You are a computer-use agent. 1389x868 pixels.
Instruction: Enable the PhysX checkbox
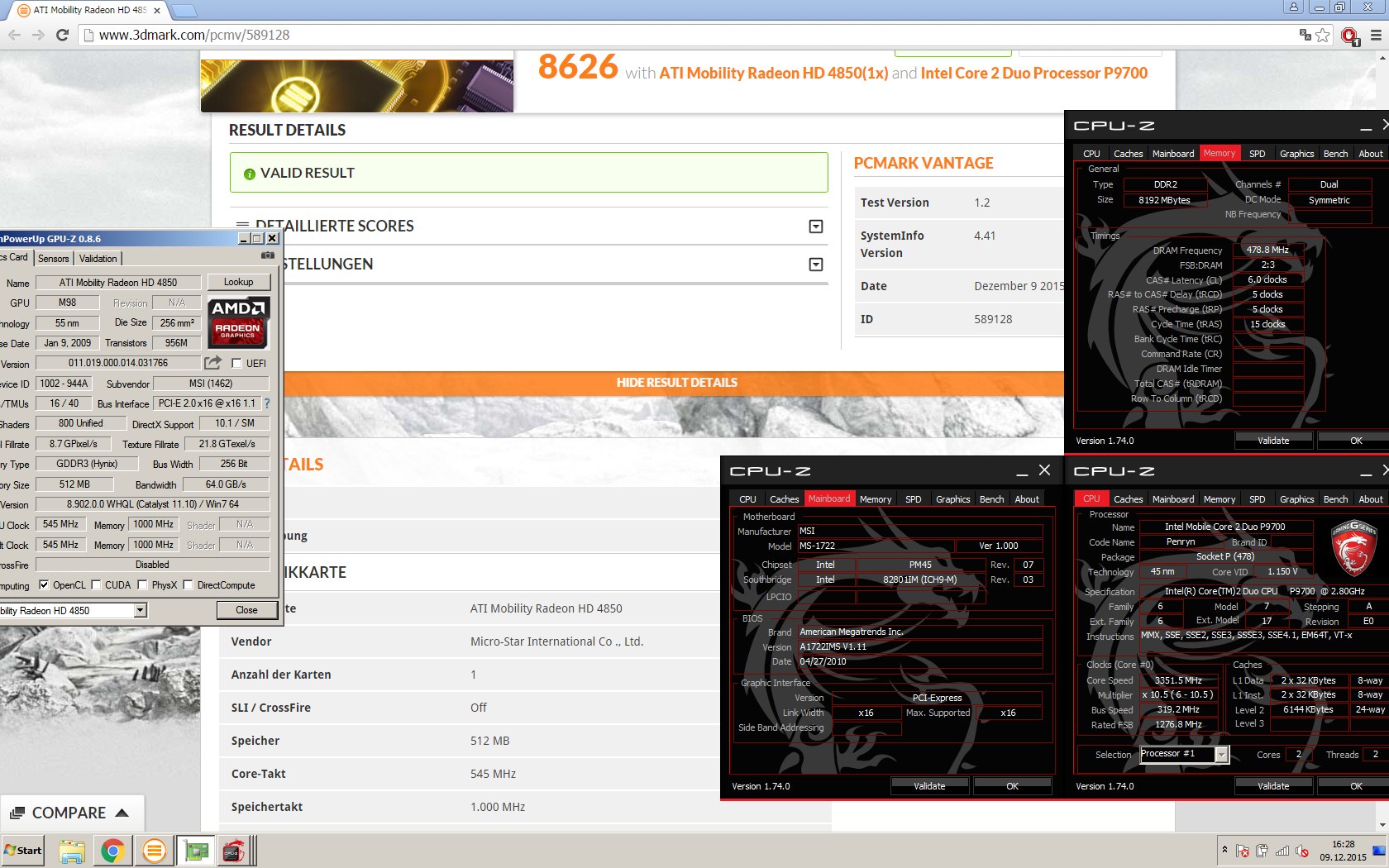tap(143, 584)
